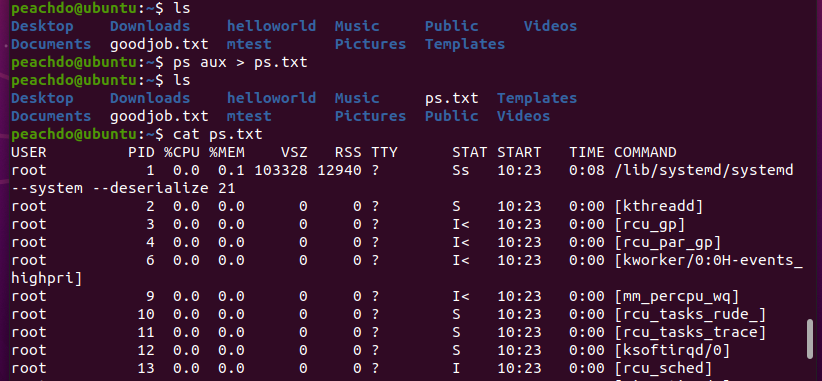
Task: Click PID 11 in the rcu_tasks_trace row
Action: click(146, 332)
